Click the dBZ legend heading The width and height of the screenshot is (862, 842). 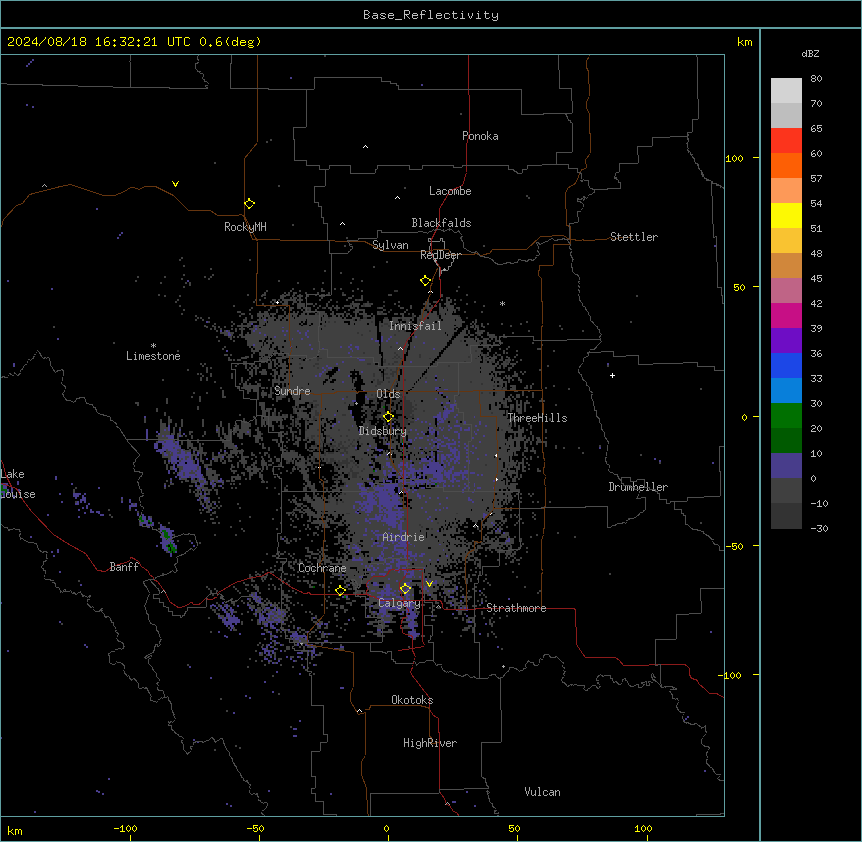point(810,53)
